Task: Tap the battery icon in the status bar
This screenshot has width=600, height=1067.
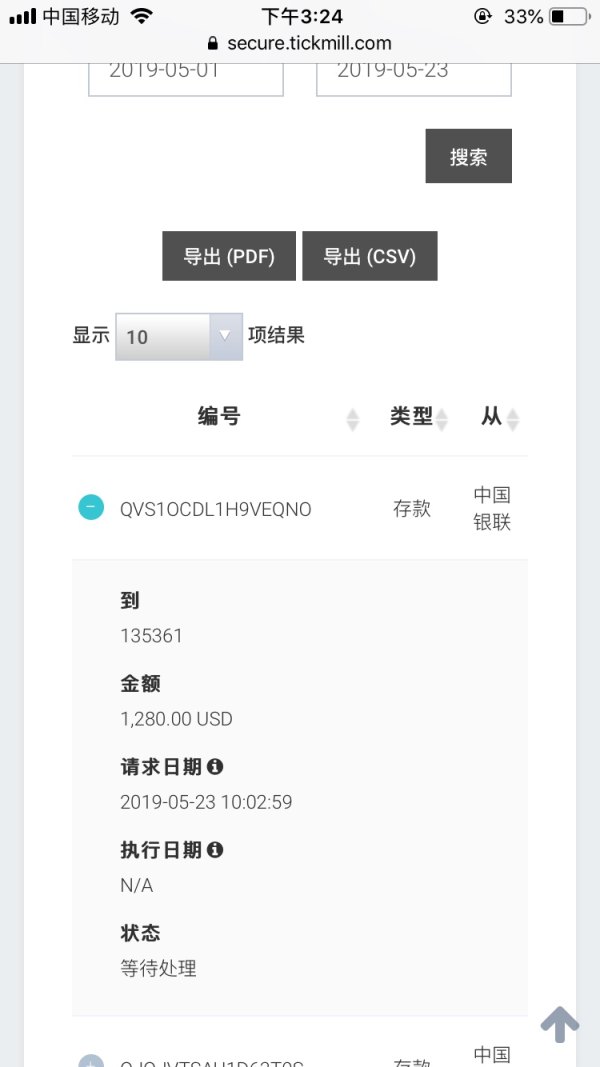Action: pos(570,17)
